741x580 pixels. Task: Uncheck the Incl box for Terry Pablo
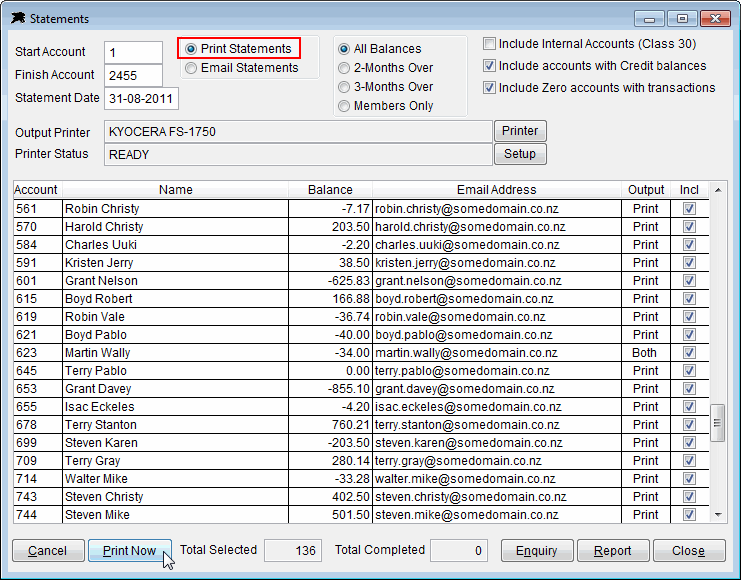(689, 371)
